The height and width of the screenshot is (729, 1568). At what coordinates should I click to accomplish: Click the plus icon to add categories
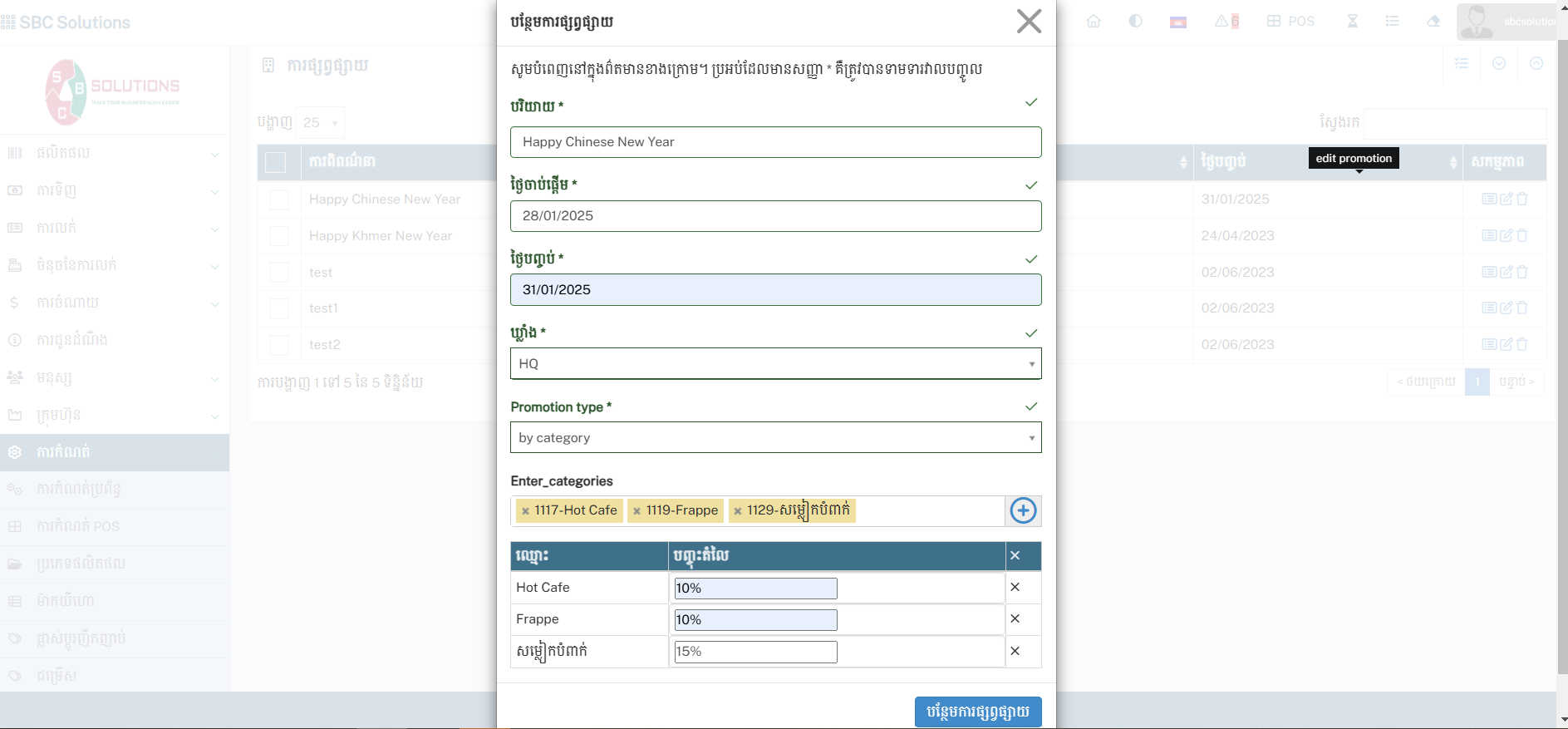(x=1023, y=510)
